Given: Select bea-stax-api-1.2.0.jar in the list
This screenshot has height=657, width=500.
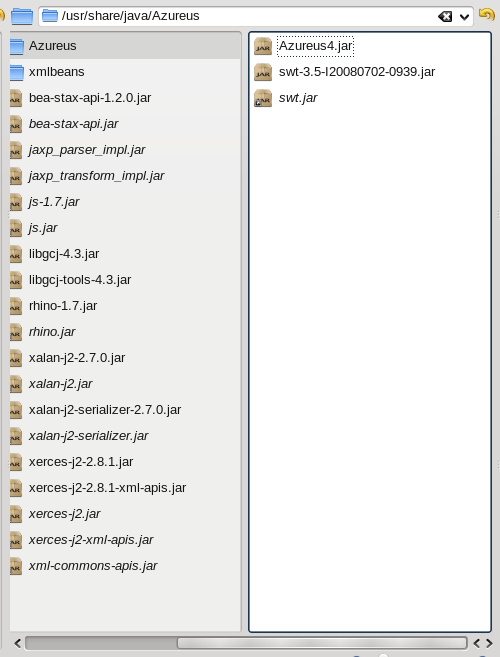Looking at the screenshot, I should pos(125,98).
